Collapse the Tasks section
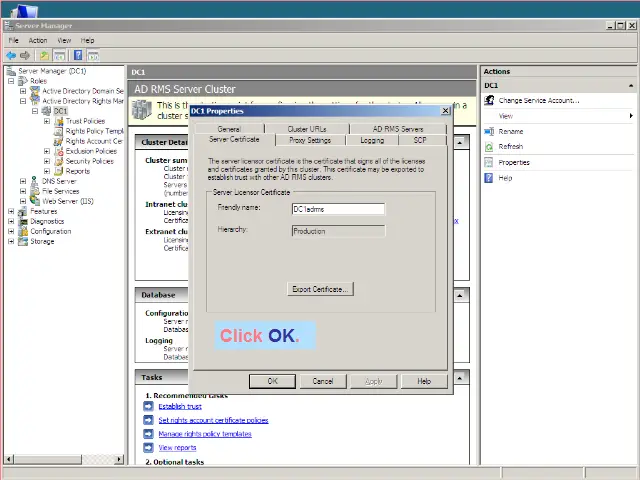Viewport: 640px width, 480px height. coord(460,378)
